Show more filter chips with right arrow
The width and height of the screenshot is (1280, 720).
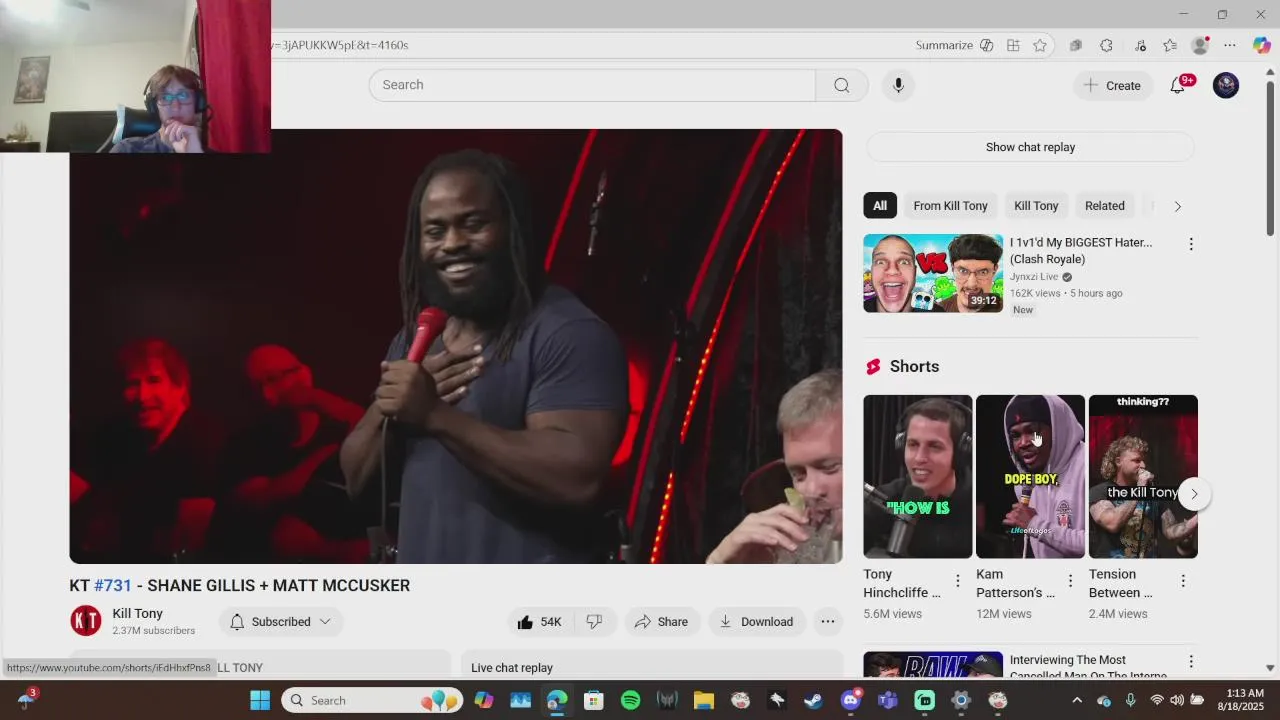tap(1177, 206)
